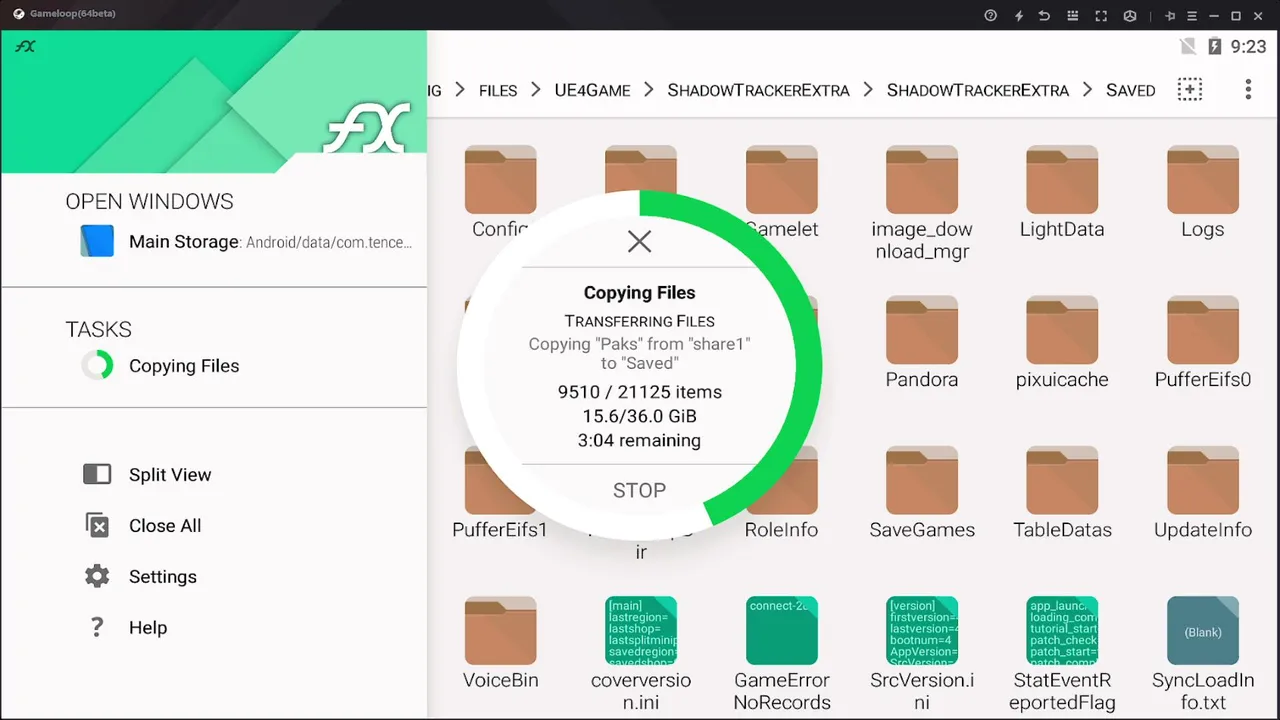Dismiss the copy dialog with X
The height and width of the screenshot is (720, 1280).
(639, 241)
